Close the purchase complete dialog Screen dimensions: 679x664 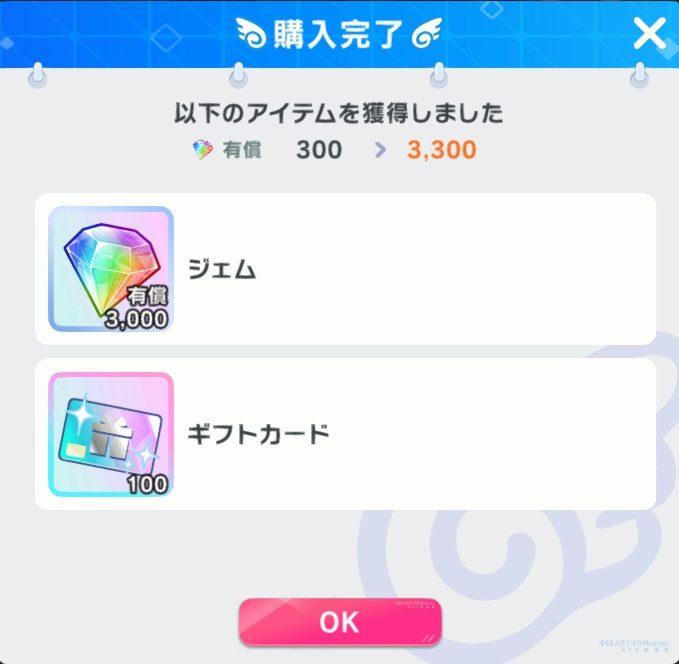pos(649,33)
